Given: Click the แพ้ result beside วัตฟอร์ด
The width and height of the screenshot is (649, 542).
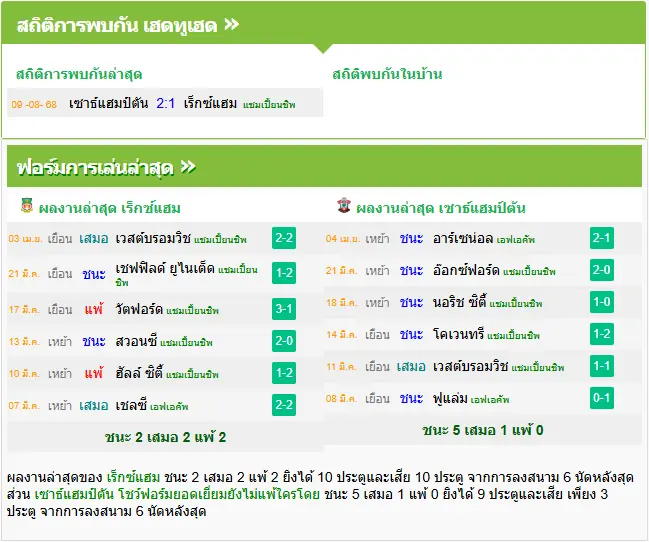Looking at the screenshot, I should [94, 309].
